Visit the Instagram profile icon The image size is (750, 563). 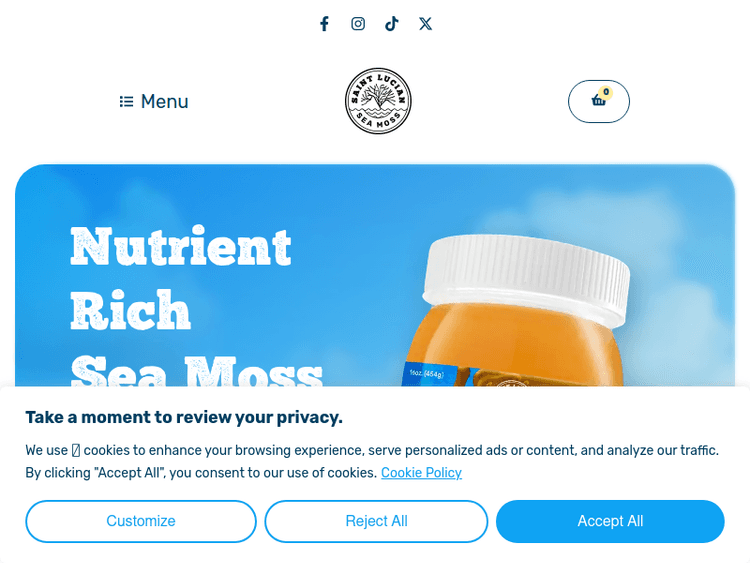[x=358, y=23]
